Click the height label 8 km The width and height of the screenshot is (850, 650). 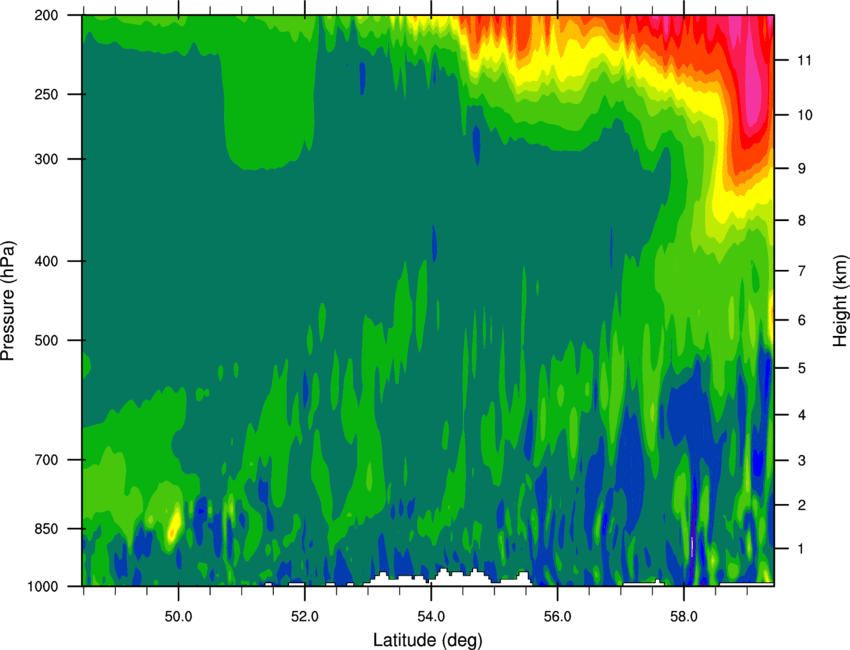pos(801,221)
